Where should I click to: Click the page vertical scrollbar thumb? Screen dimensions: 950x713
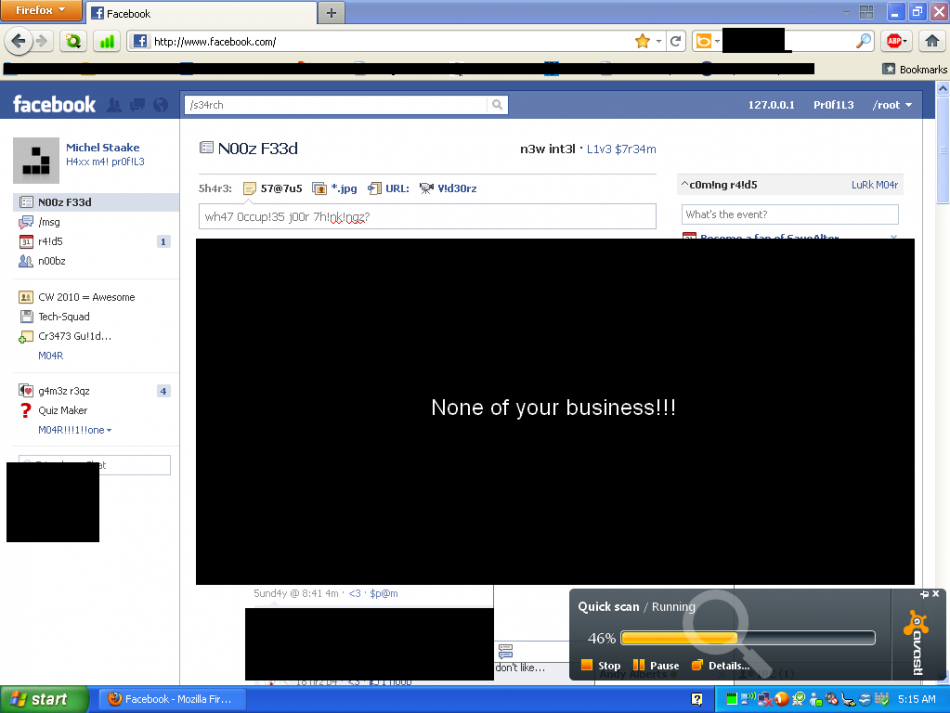coord(942,150)
